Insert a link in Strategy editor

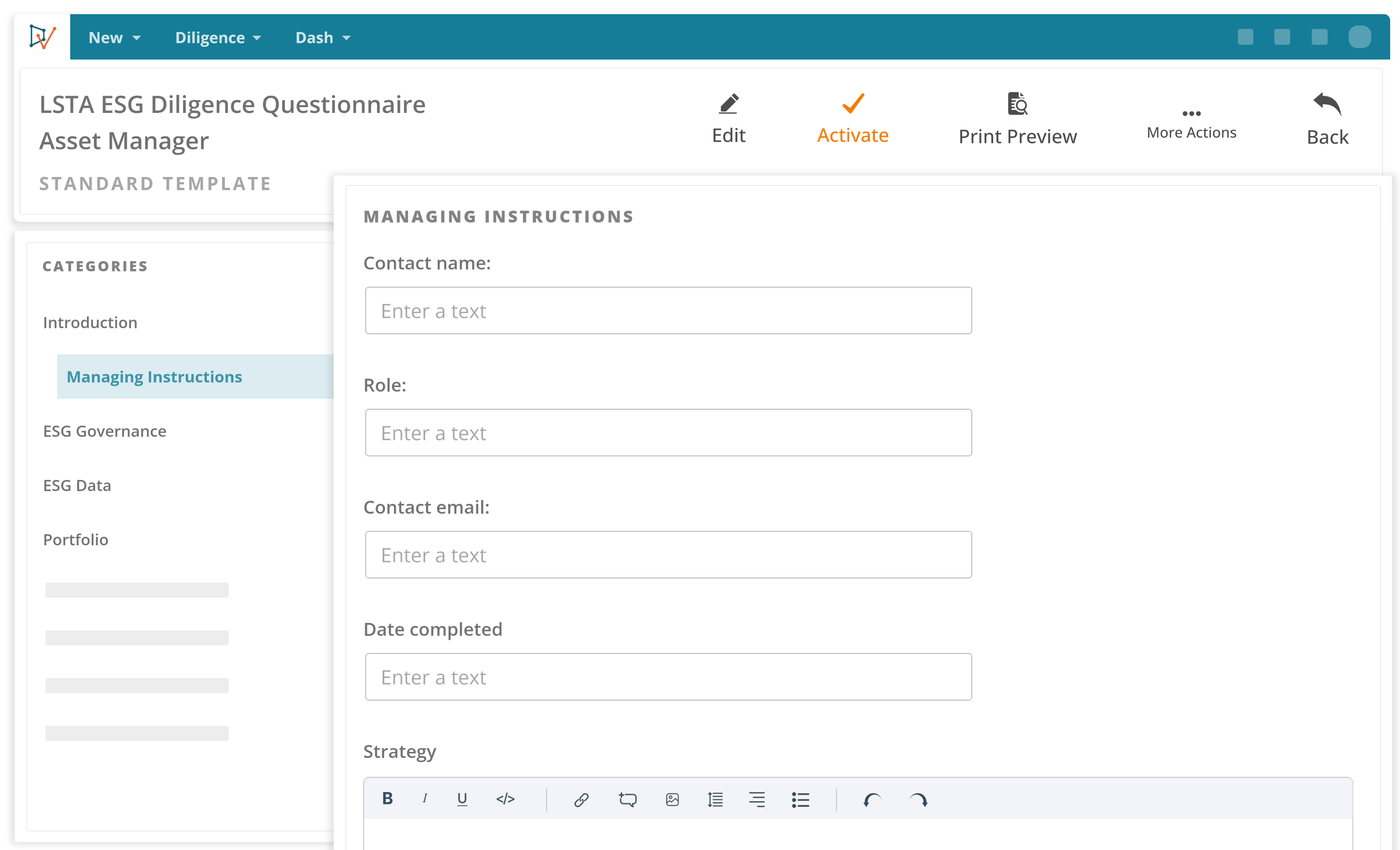coord(581,800)
